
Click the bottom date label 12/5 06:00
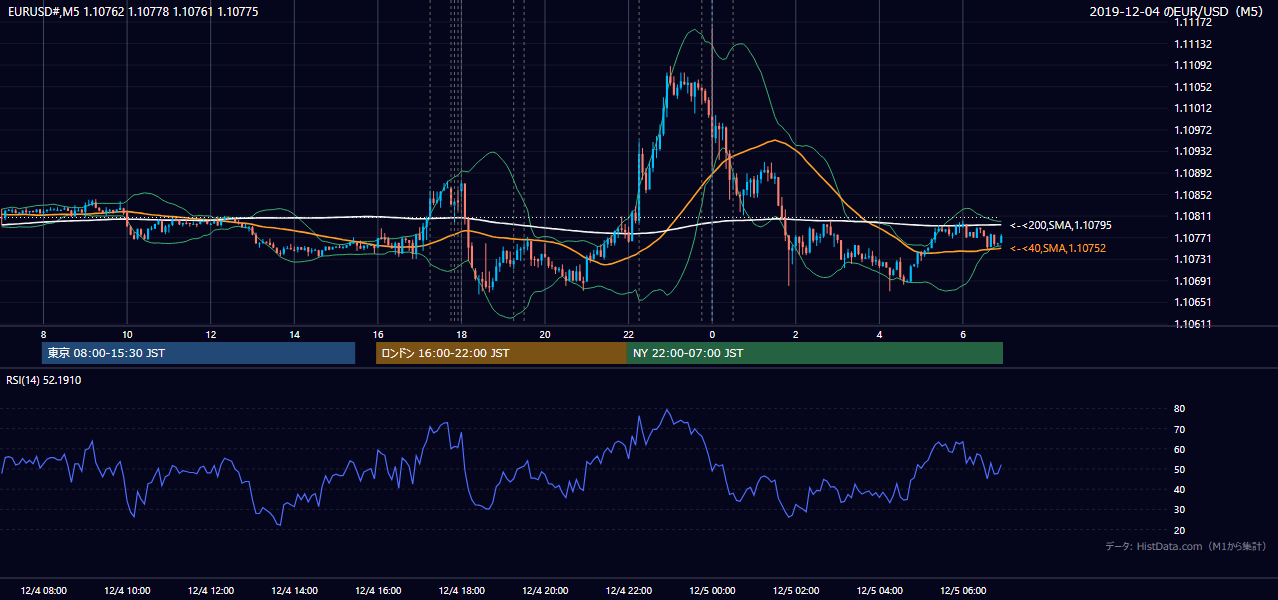tap(963, 591)
